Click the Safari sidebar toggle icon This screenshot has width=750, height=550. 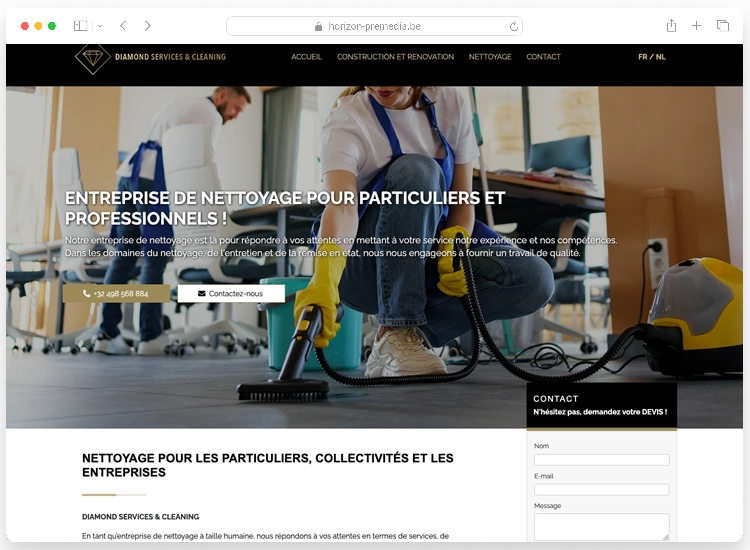[80, 26]
